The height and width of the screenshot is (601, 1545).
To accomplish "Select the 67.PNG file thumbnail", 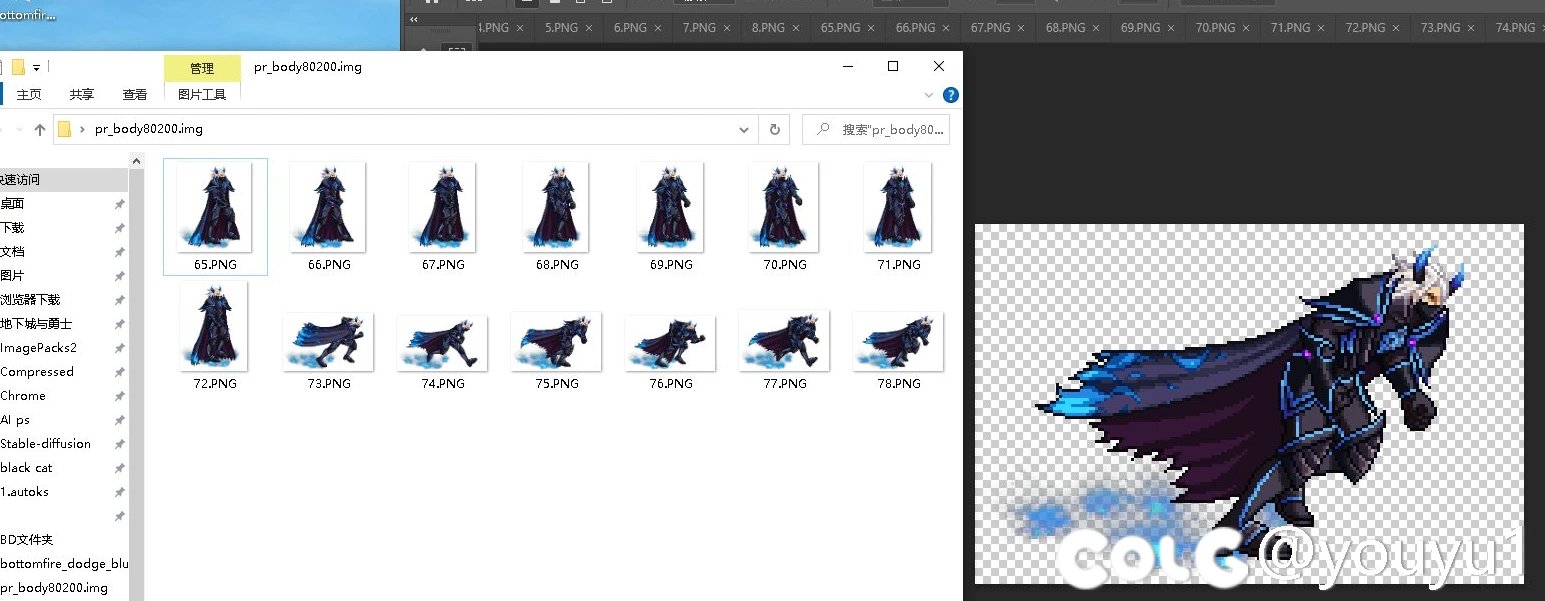I will point(443,206).
